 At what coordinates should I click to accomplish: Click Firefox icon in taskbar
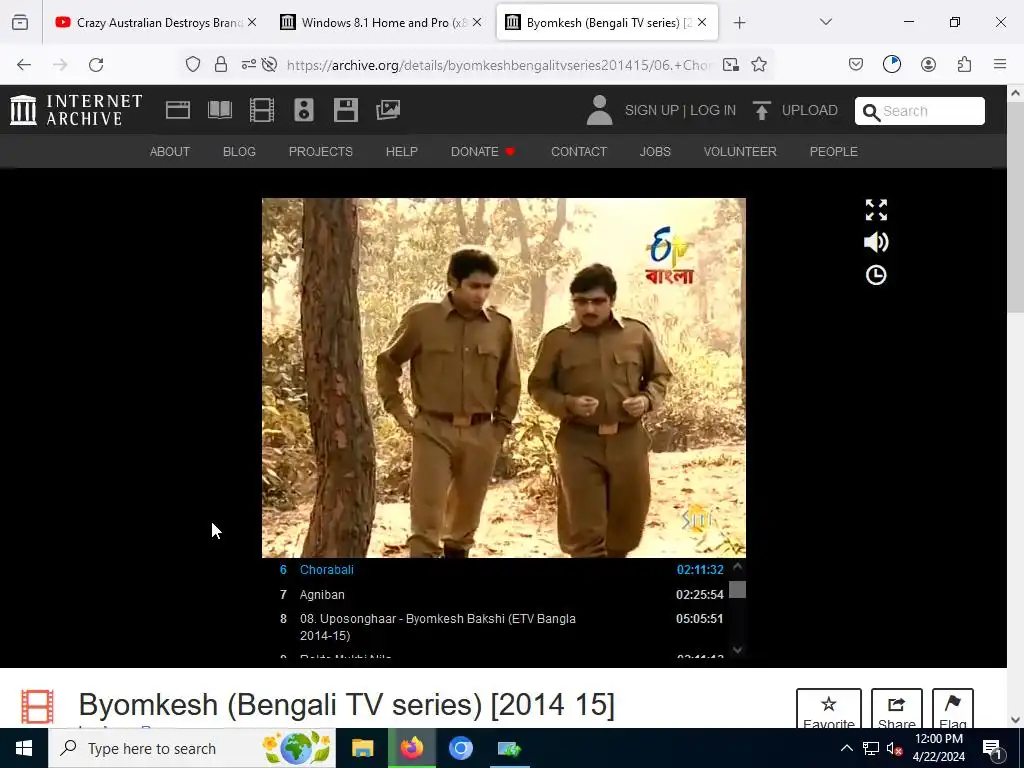coord(411,748)
